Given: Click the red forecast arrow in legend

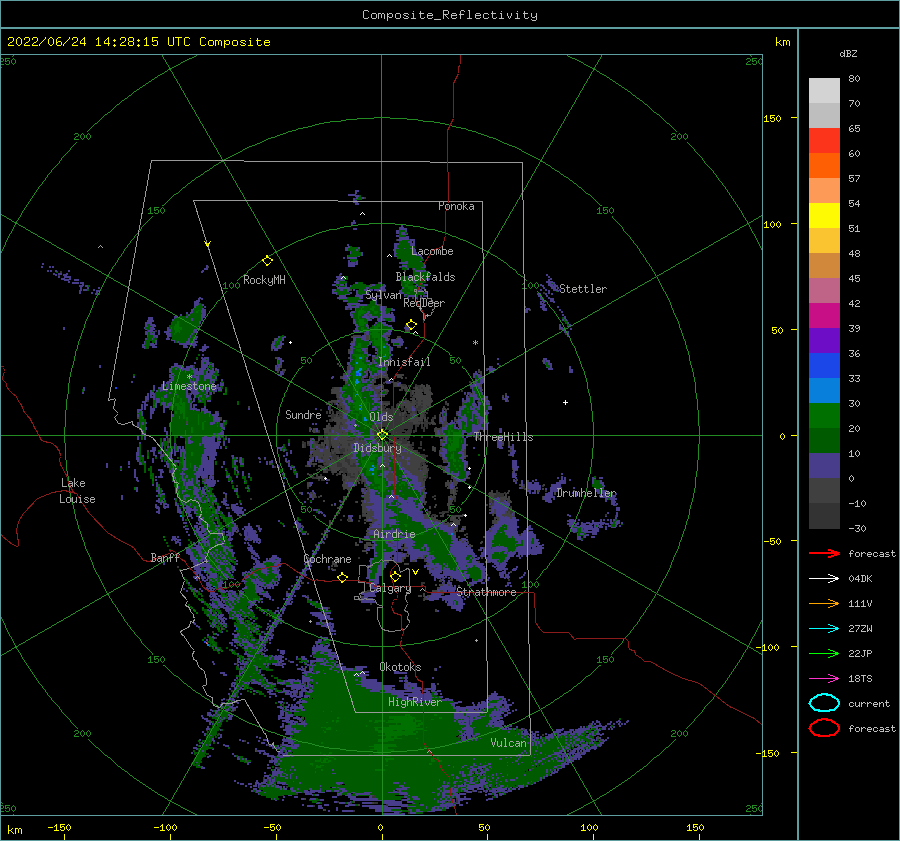Looking at the screenshot, I should (824, 553).
